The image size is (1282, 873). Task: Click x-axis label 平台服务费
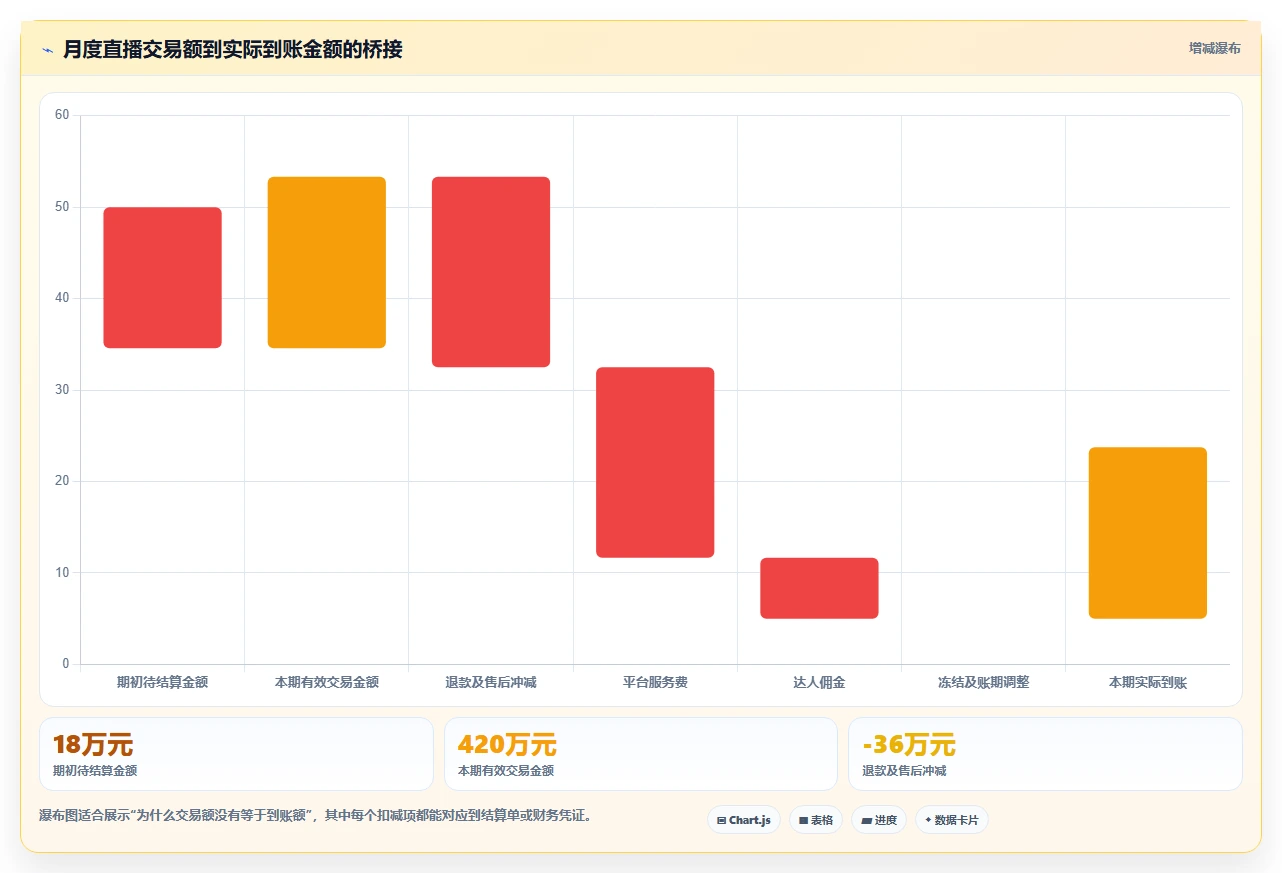click(x=655, y=682)
